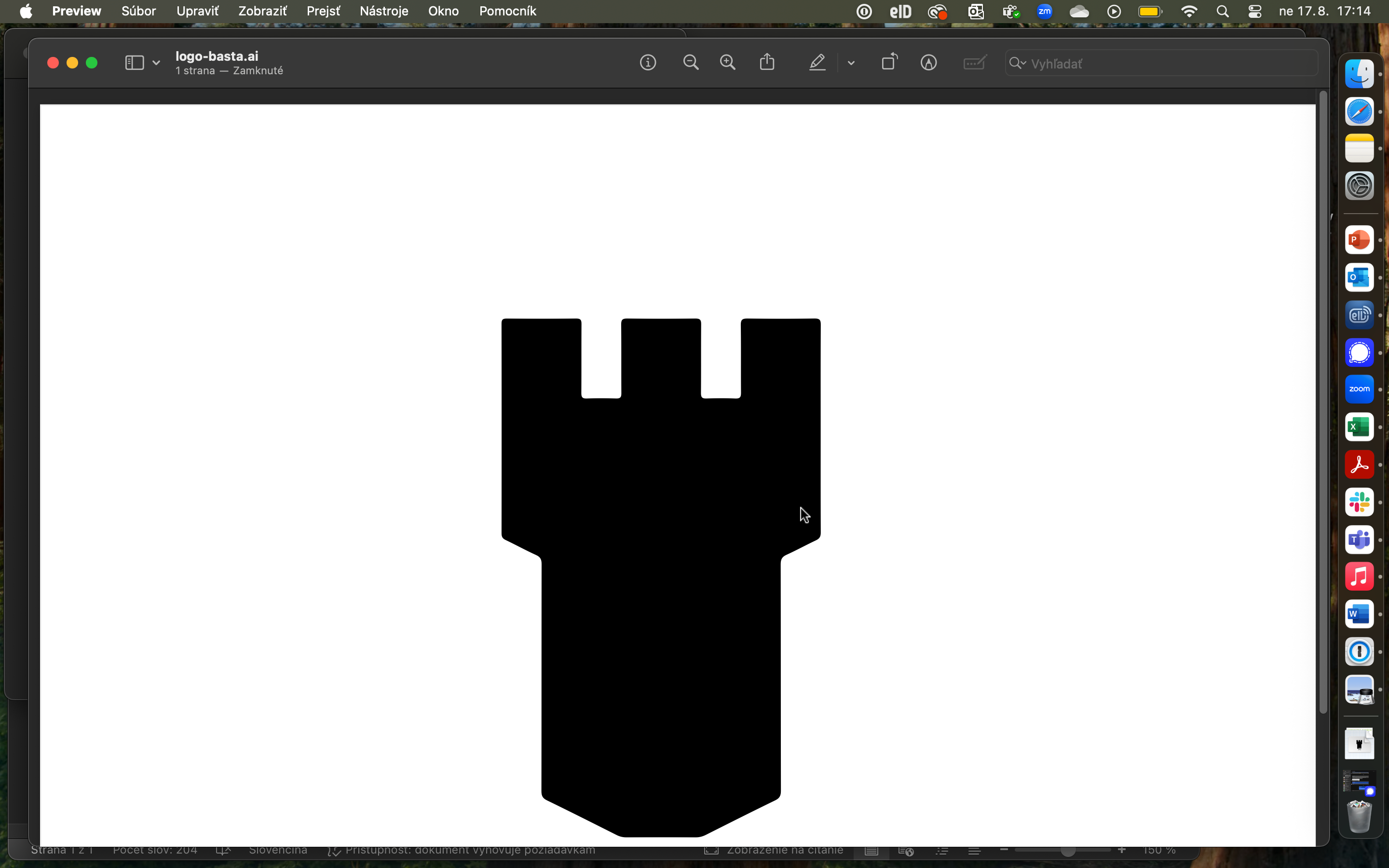Expand the highlight color dropdown arrow
The image size is (1389, 868).
pos(851,63)
